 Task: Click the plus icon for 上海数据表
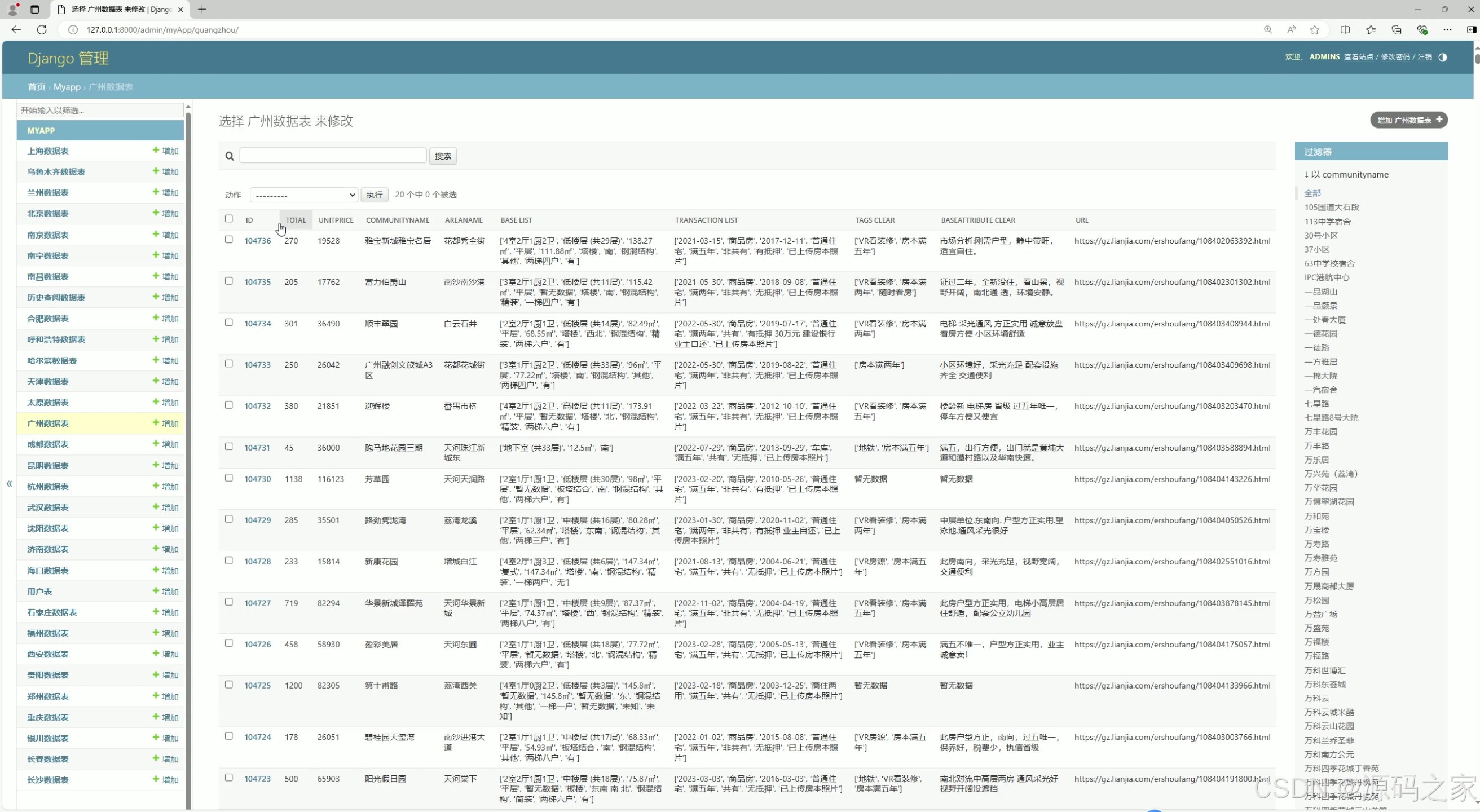click(156, 150)
